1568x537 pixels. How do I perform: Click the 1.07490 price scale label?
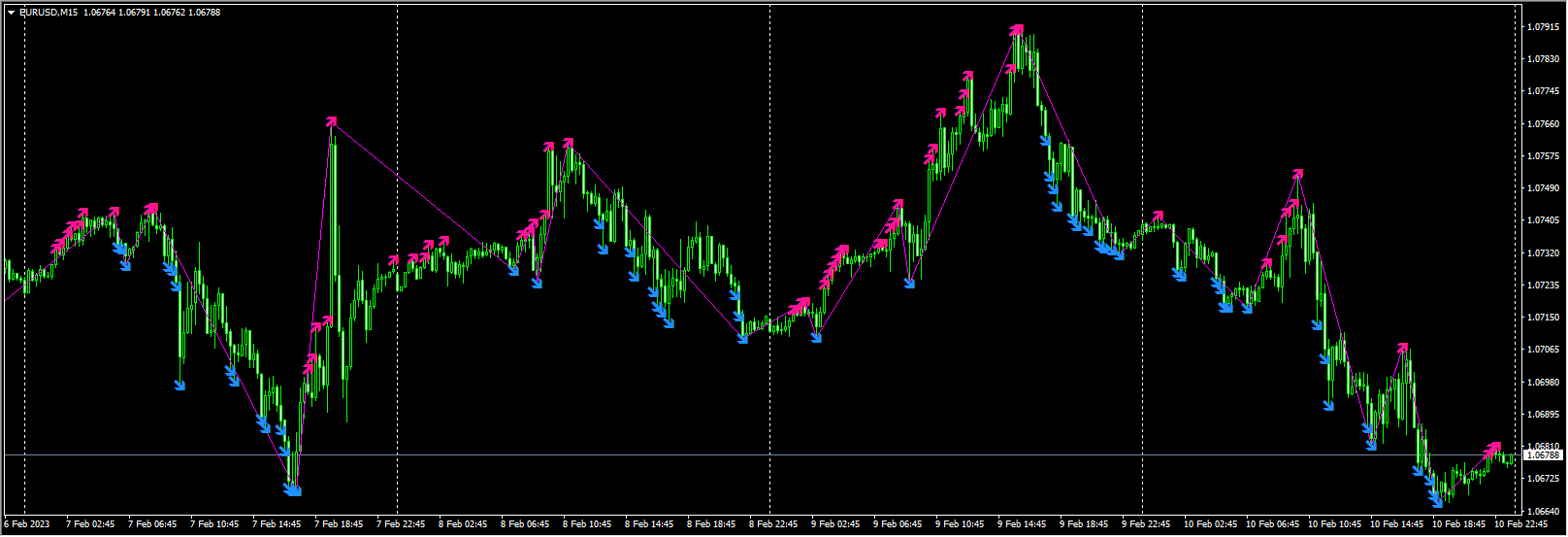pyautogui.click(x=1543, y=188)
